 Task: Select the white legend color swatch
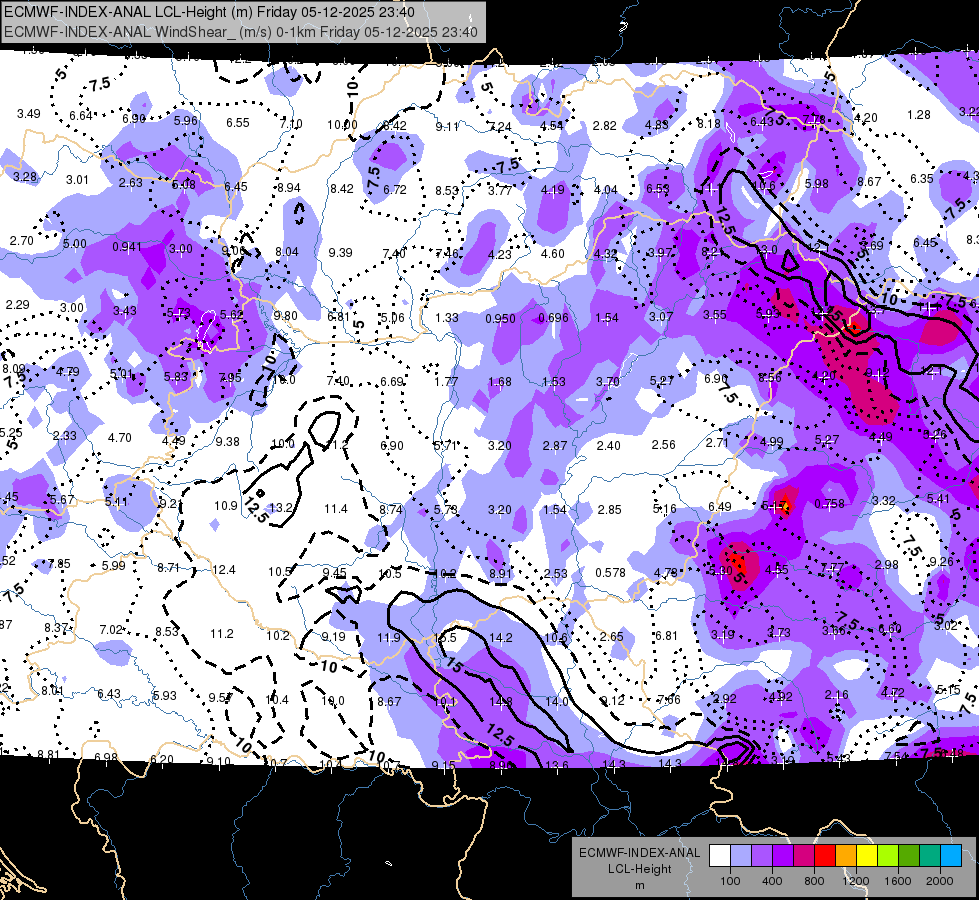(720, 856)
